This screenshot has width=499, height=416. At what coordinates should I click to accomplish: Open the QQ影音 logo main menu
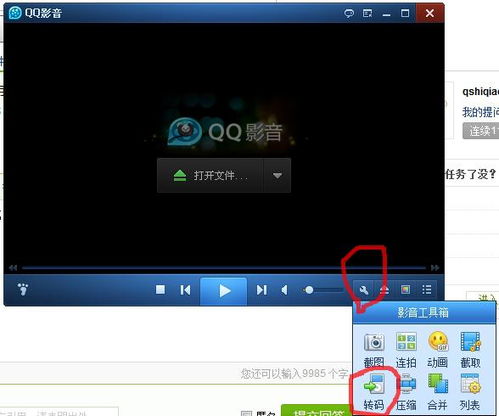click(x=35, y=13)
